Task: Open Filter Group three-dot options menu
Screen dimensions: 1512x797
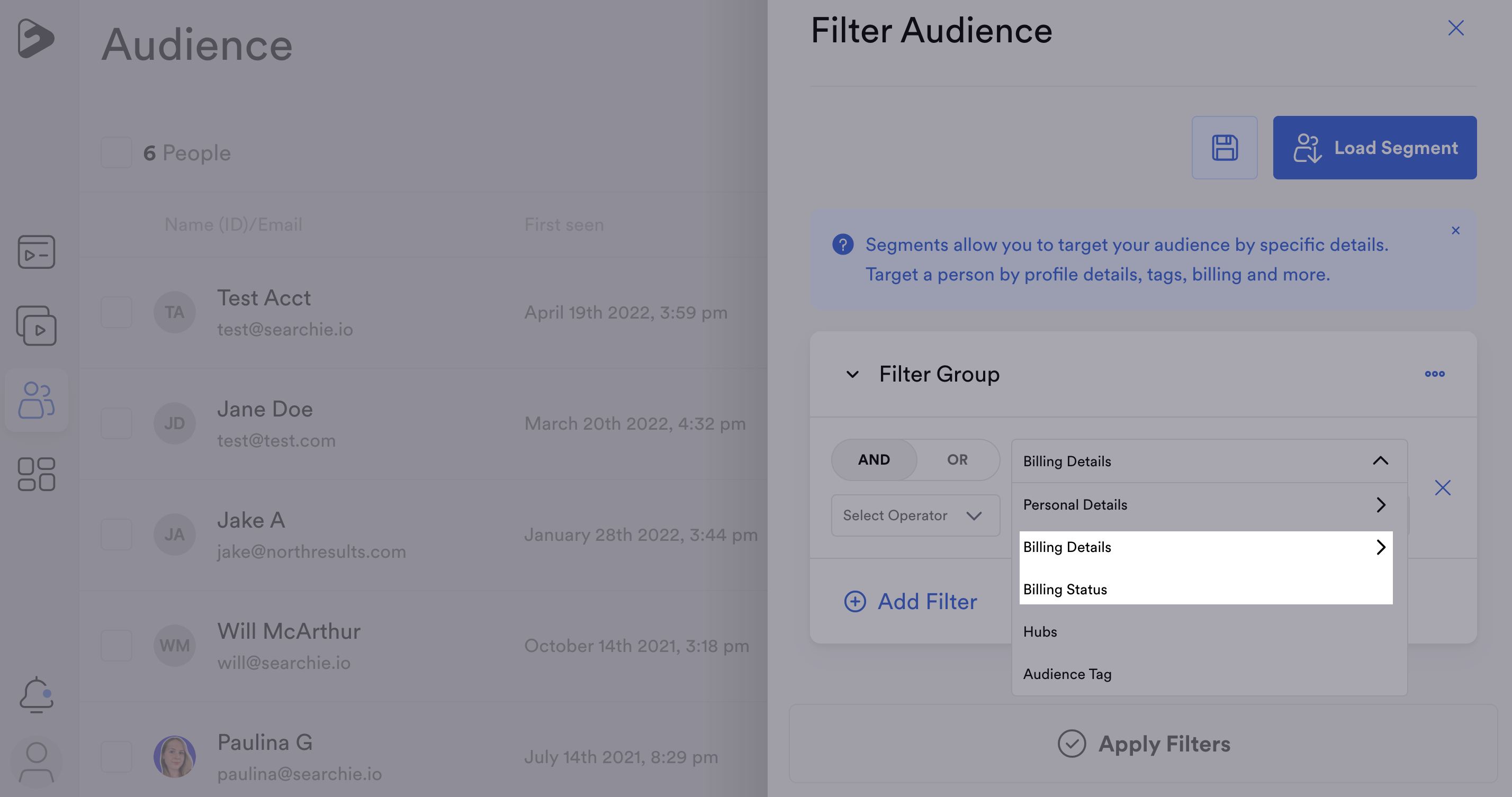Action: (1435, 374)
